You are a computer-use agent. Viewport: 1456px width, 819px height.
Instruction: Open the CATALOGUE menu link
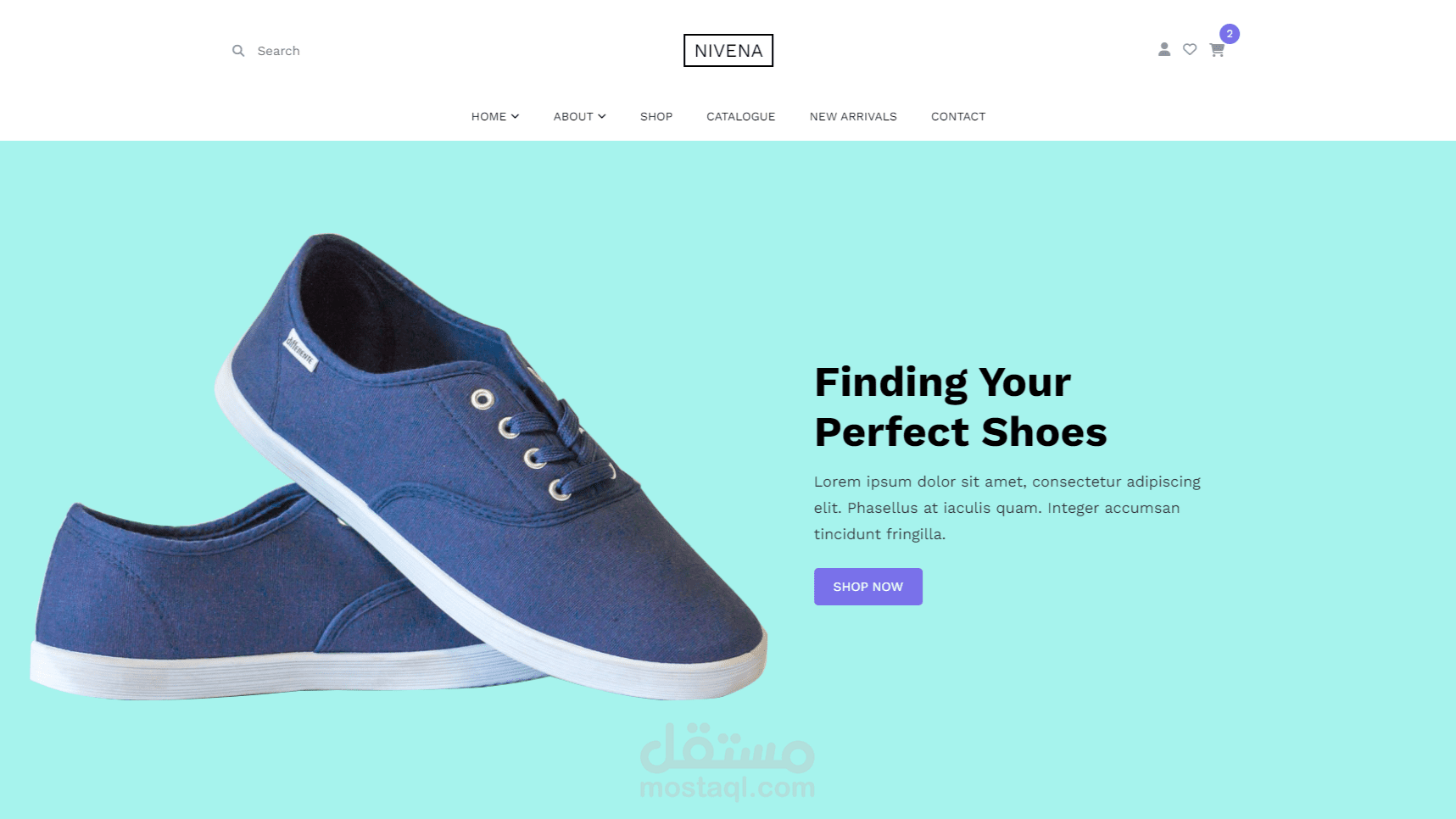click(x=741, y=116)
